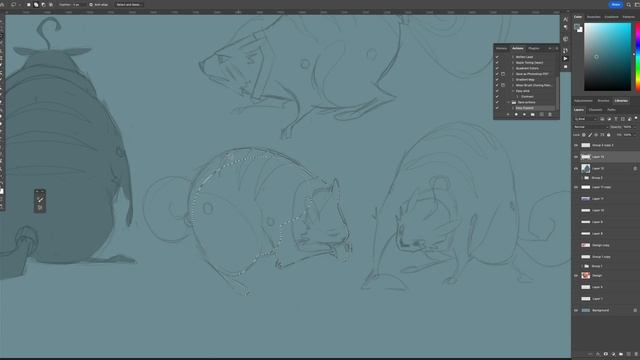This screenshot has height=360, width=640.
Task: Toggle dialog box for Save as Photoshop PDF
Action: coord(503,74)
